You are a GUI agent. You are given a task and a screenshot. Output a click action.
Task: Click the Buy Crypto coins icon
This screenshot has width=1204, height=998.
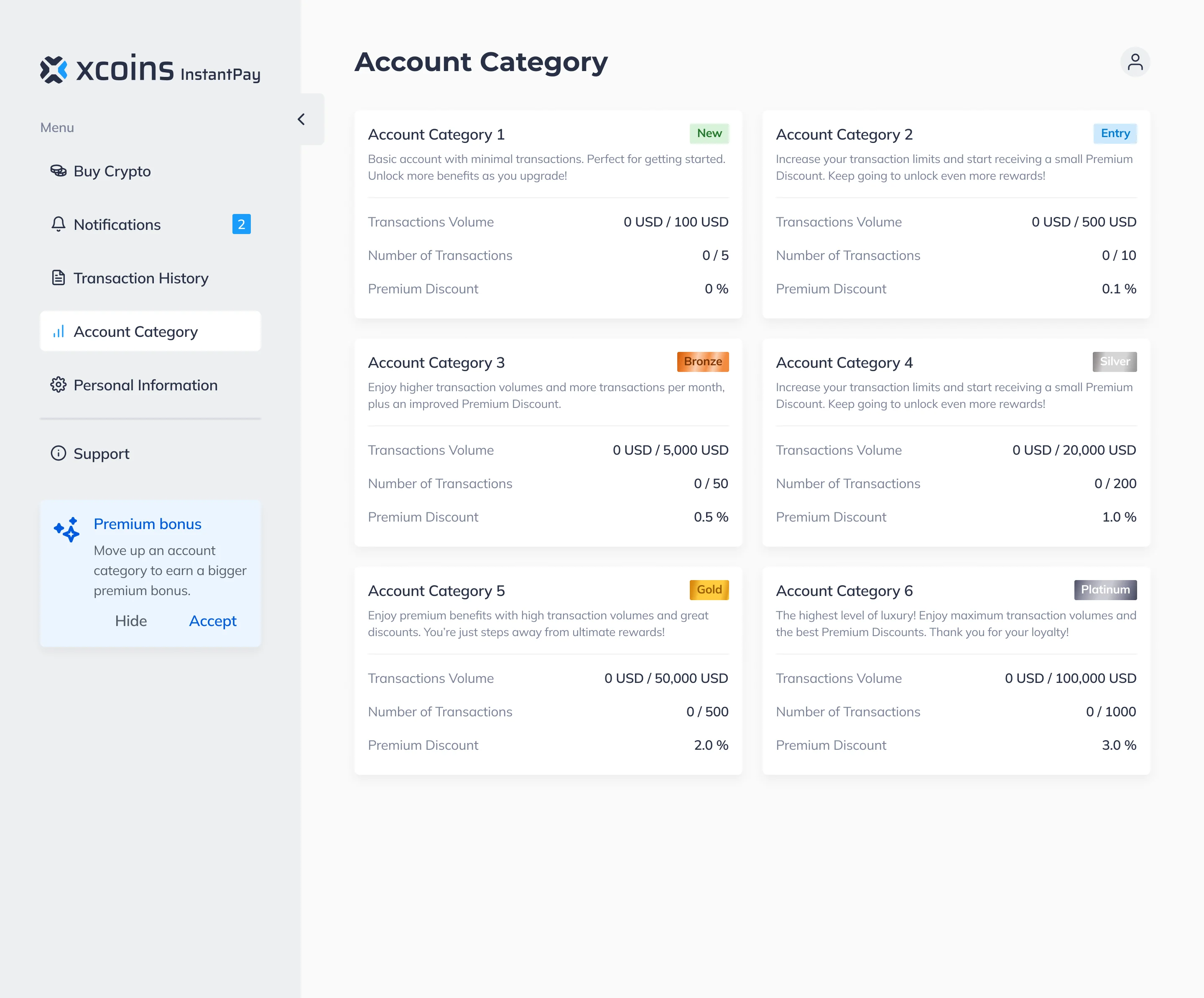pos(59,171)
